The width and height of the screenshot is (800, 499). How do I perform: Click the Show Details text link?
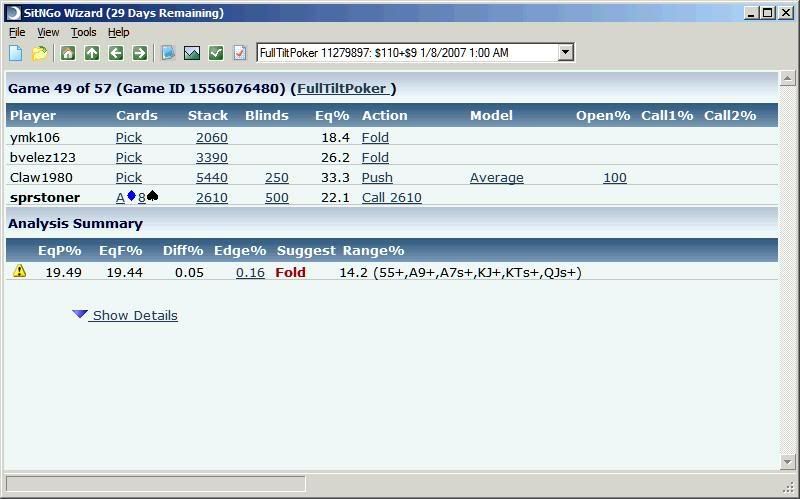coord(135,315)
